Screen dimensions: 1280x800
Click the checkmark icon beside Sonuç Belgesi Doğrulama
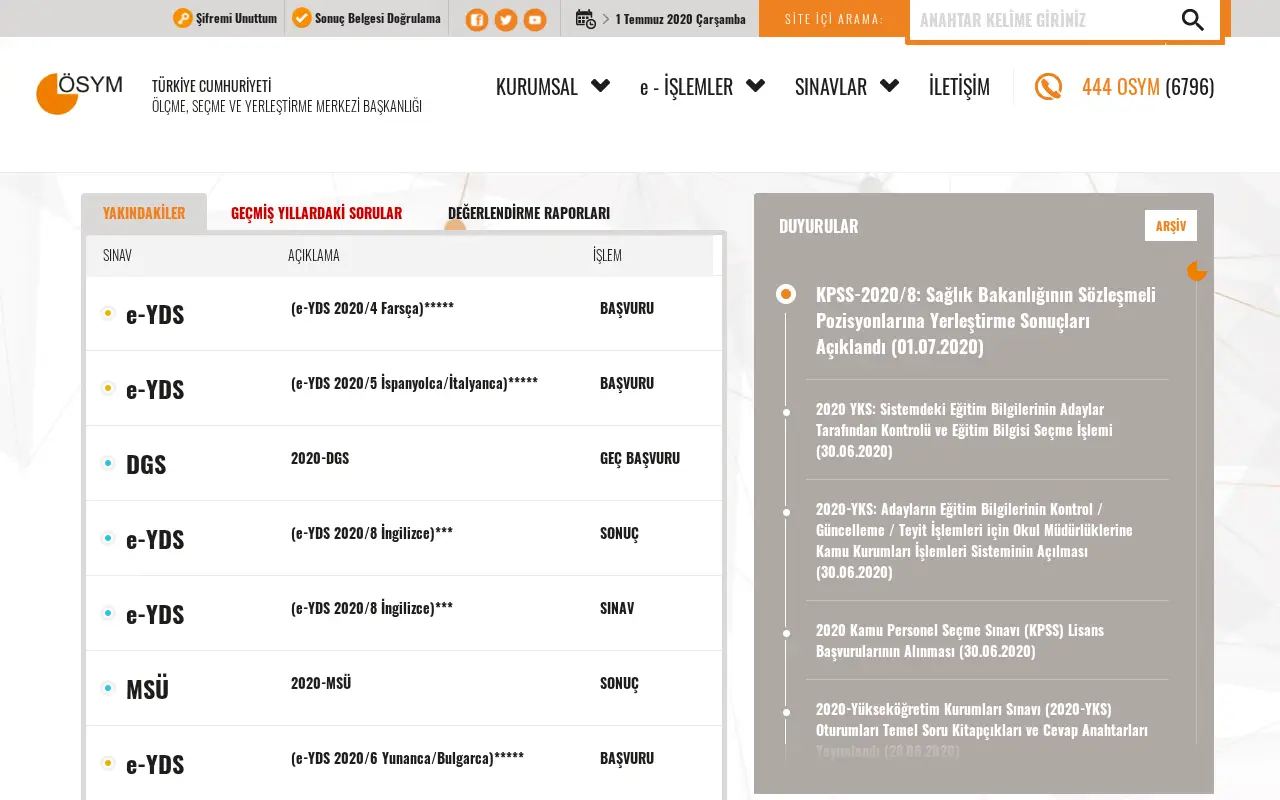301,18
